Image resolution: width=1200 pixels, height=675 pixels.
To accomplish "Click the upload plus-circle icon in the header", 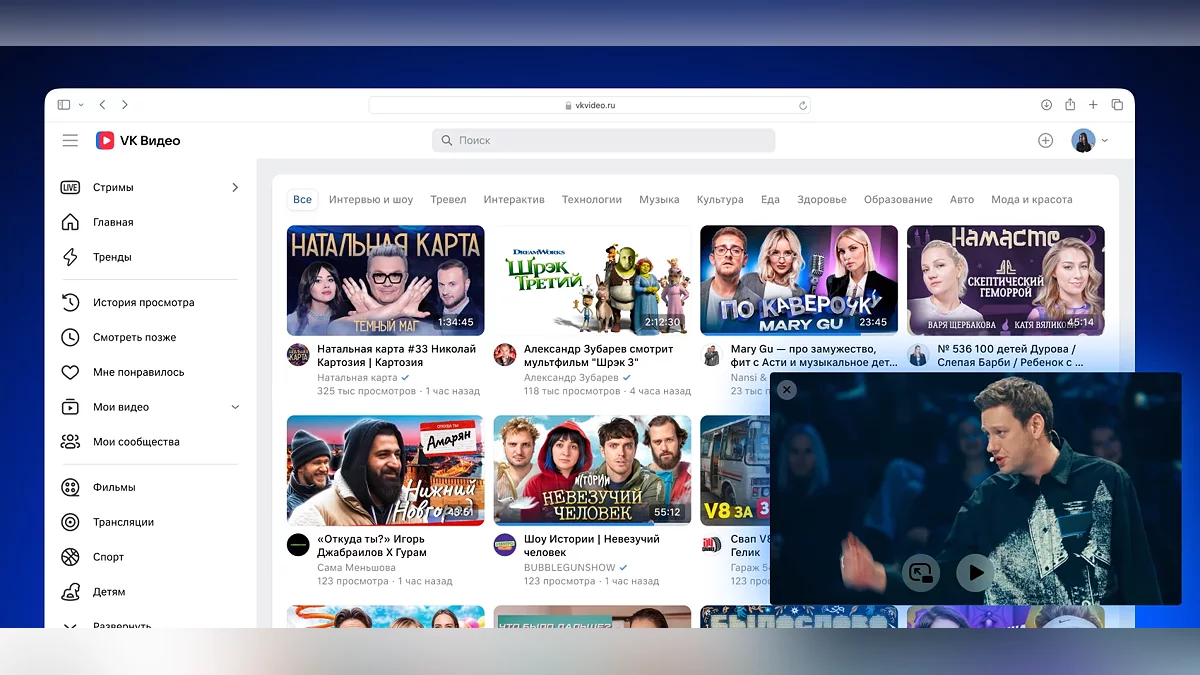I will [1045, 141].
